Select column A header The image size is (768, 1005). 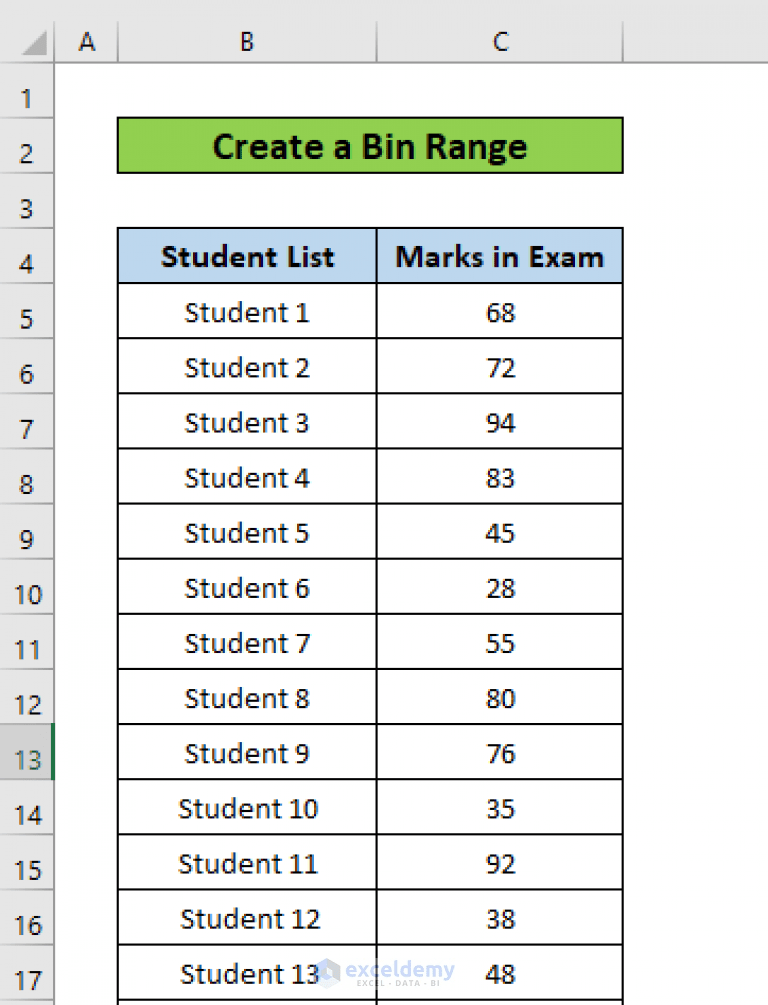[87, 42]
